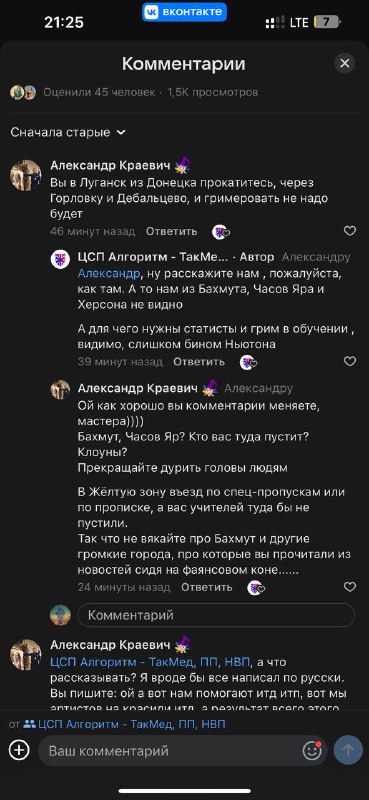Tap Ответить under the 46 минут назад comment
369x800 pixels.
click(171, 231)
